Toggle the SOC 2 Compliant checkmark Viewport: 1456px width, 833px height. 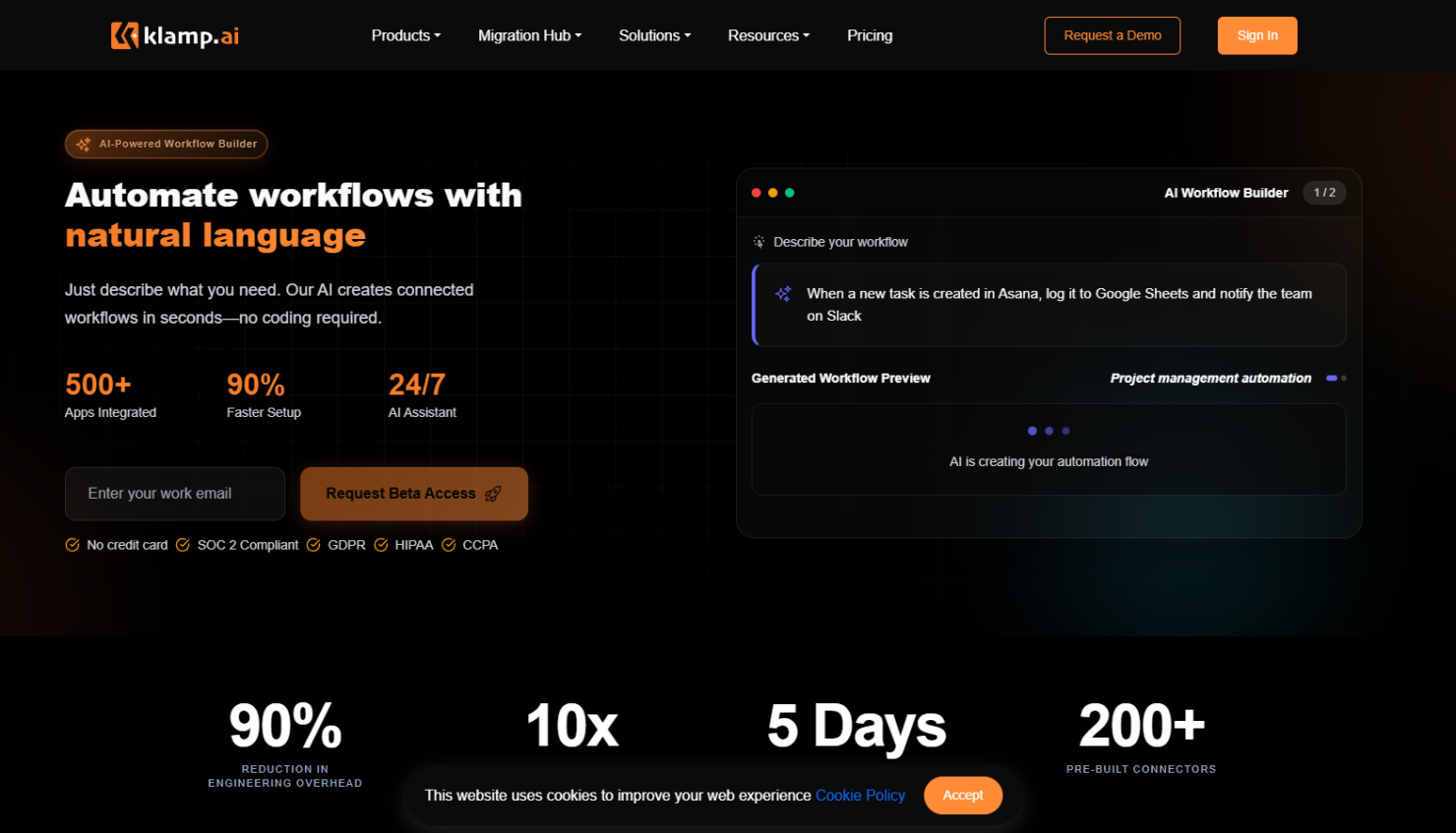(183, 544)
